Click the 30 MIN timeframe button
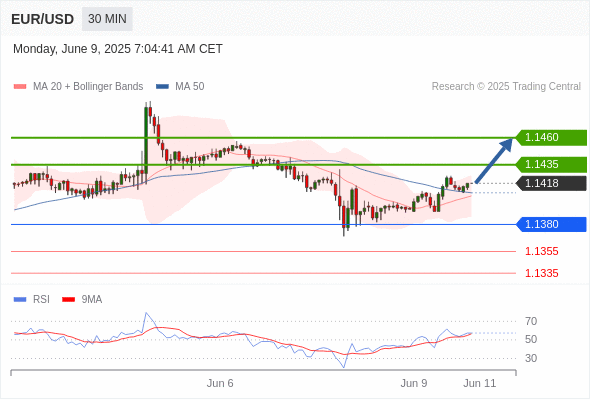The image size is (590, 400). click(107, 19)
